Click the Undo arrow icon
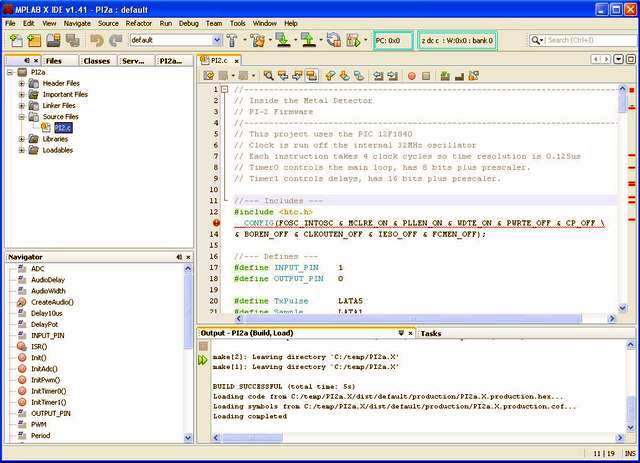Image resolution: width=640 pixels, height=463 pixels. click(97, 40)
